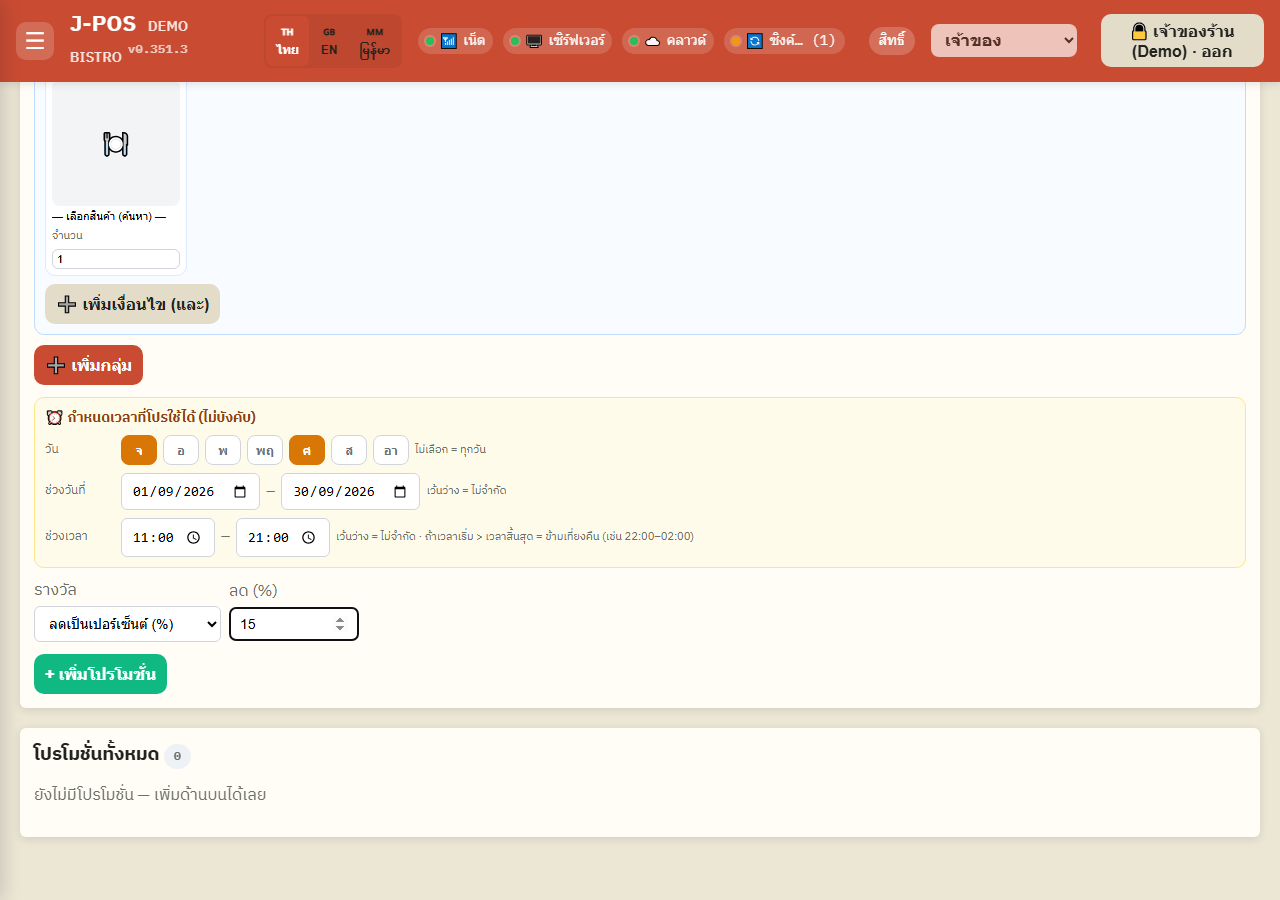Click the server (เซิร์ฟเวอร์) status indicator
Image resolution: width=1280 pixels, height=900 pixels.
[x=557, y=41]
